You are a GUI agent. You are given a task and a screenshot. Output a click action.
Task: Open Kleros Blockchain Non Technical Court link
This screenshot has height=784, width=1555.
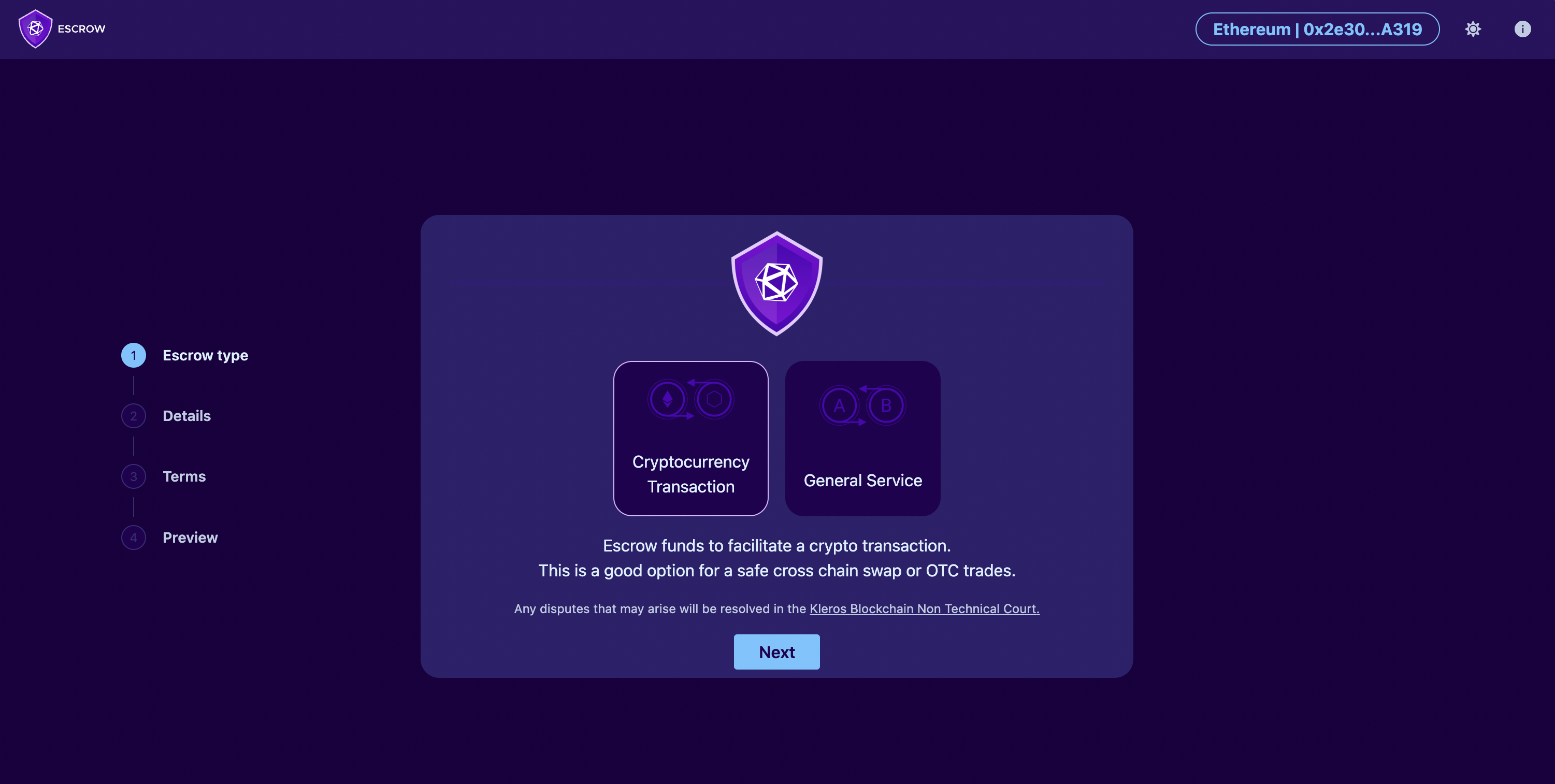(924, 608)
